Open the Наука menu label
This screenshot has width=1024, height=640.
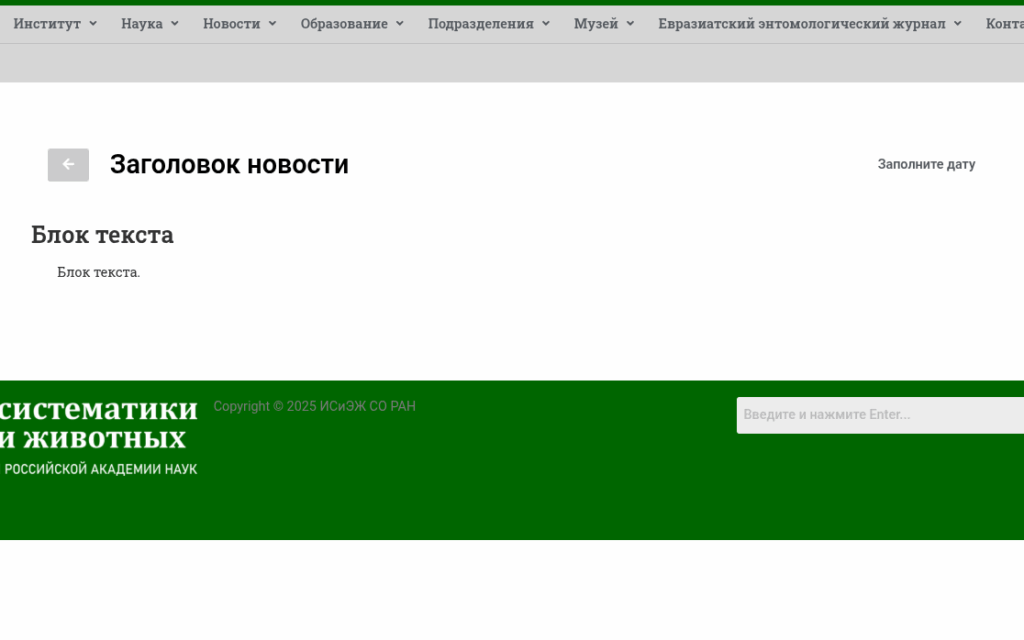point(141,24)
